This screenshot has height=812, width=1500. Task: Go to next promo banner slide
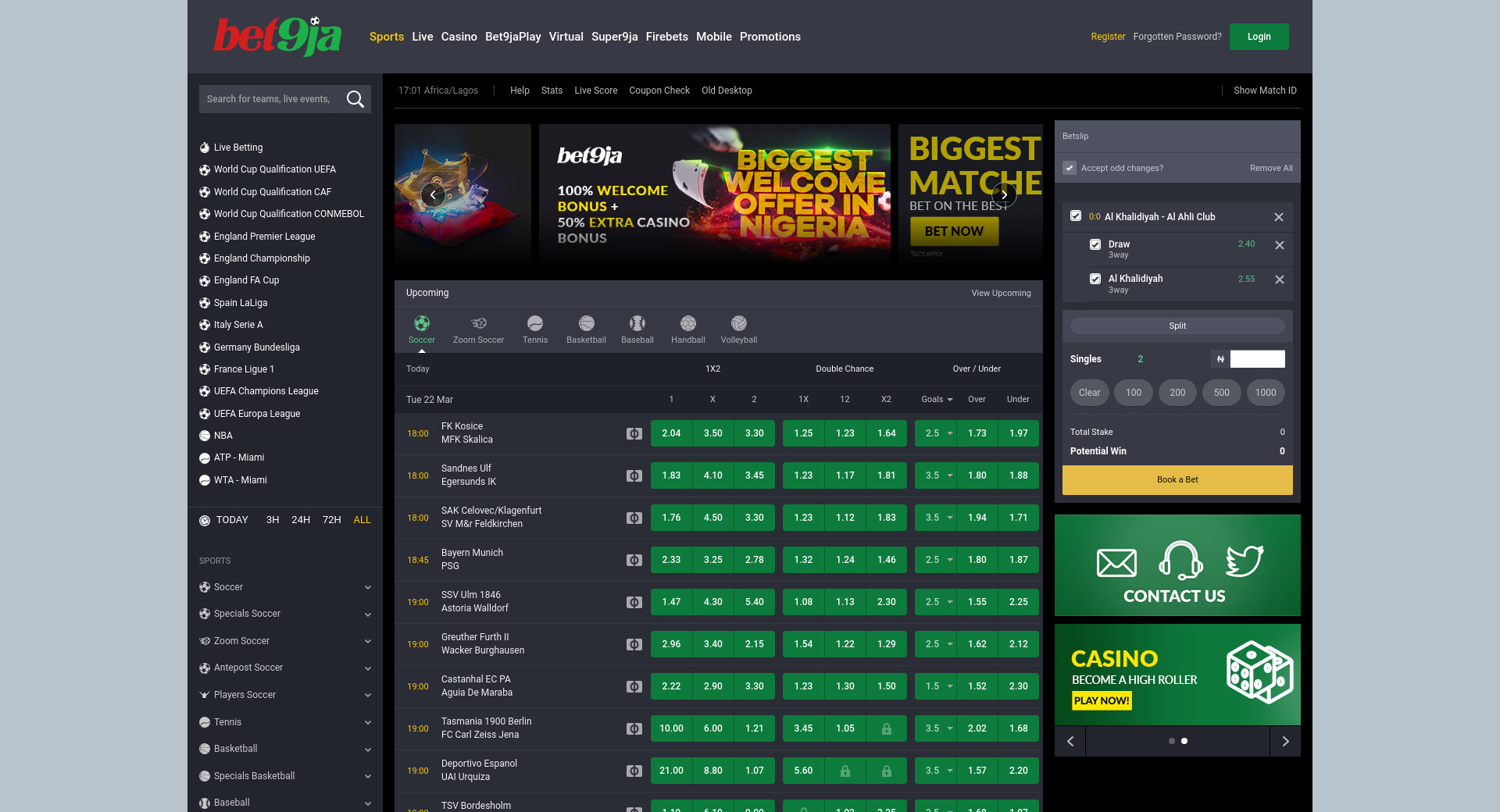pos(1004,195)
